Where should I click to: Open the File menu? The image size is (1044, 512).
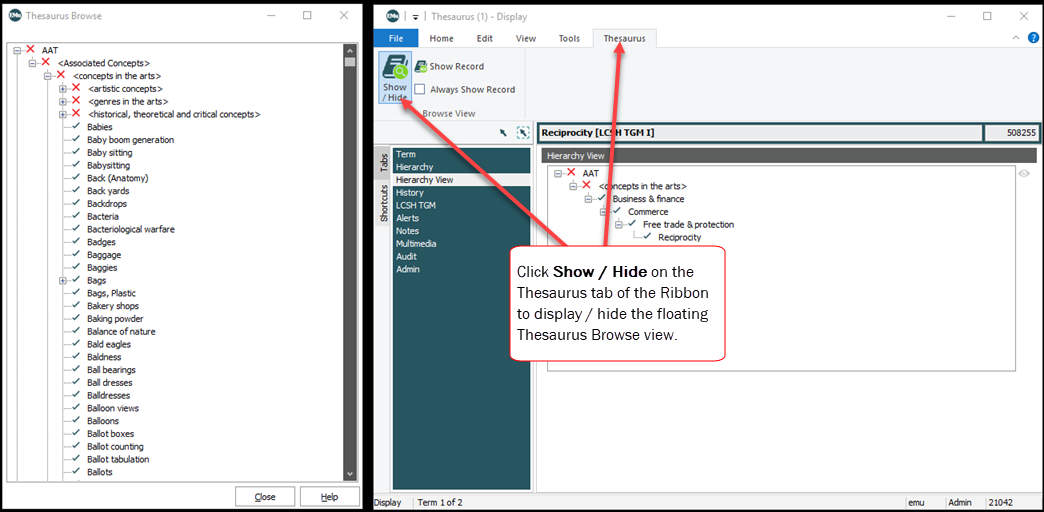[396, 38]
